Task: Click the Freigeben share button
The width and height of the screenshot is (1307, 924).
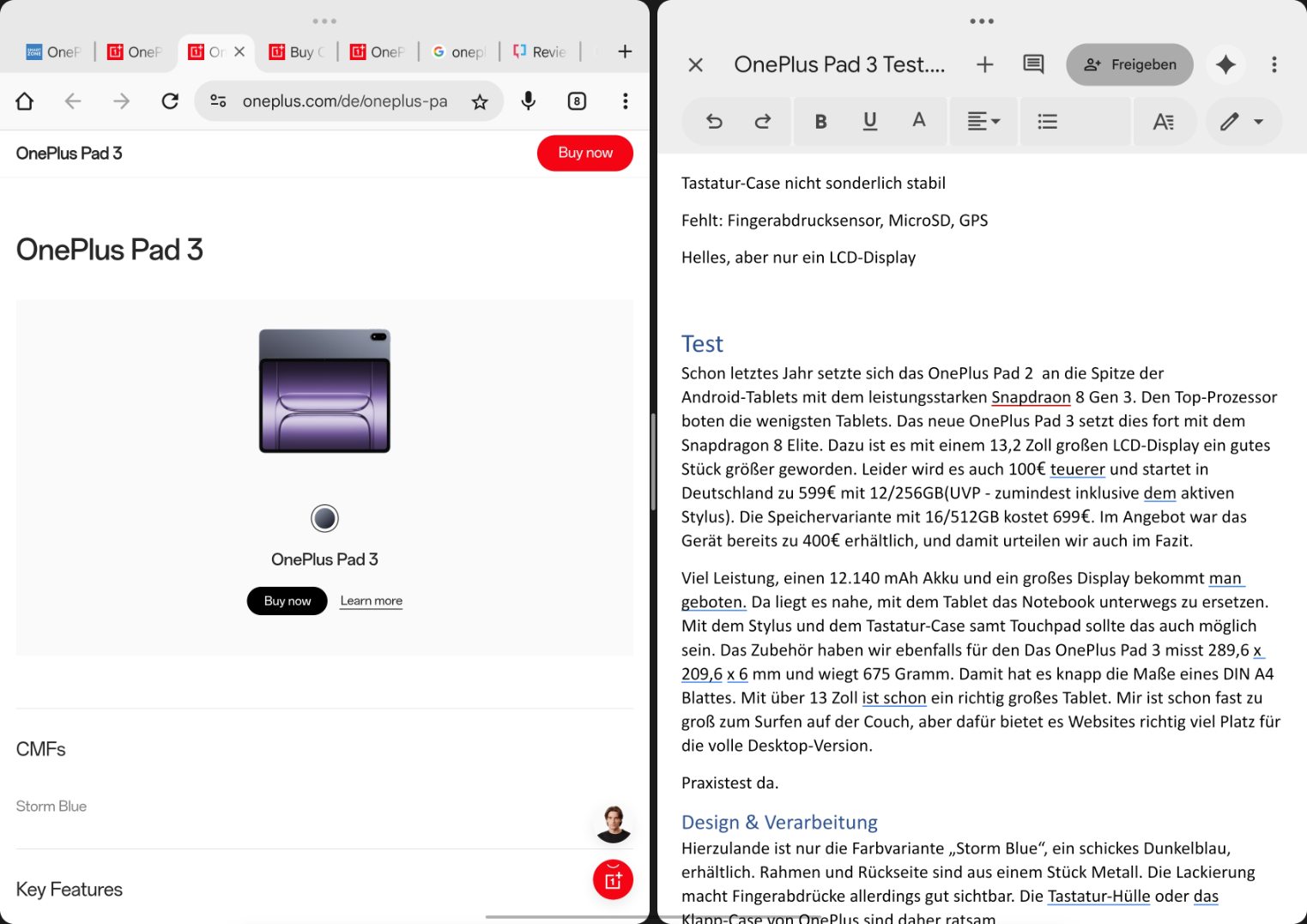Action: coord(1129,64)
